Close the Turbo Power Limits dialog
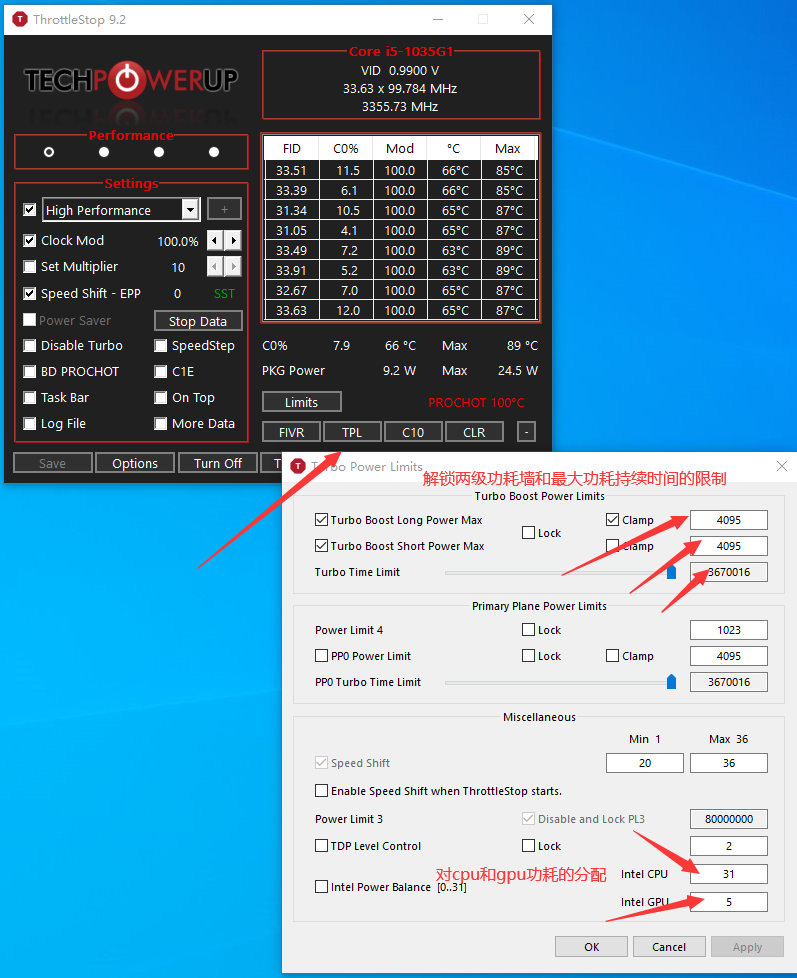This screenshot has width=797, height=978. click(781, 466)
